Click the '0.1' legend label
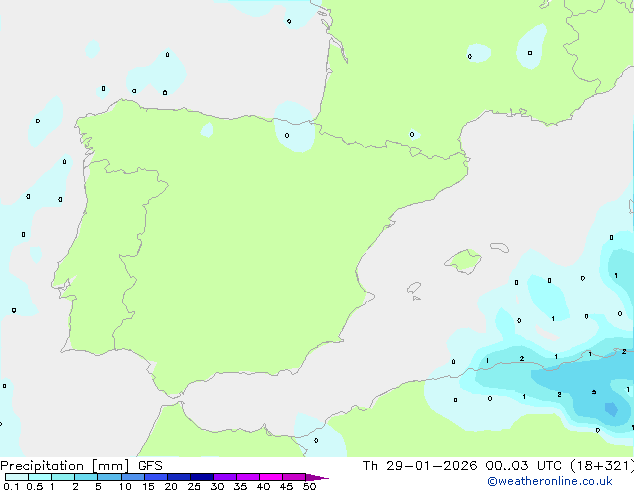This screenshot has height=490, width=634. coord(11,486)
